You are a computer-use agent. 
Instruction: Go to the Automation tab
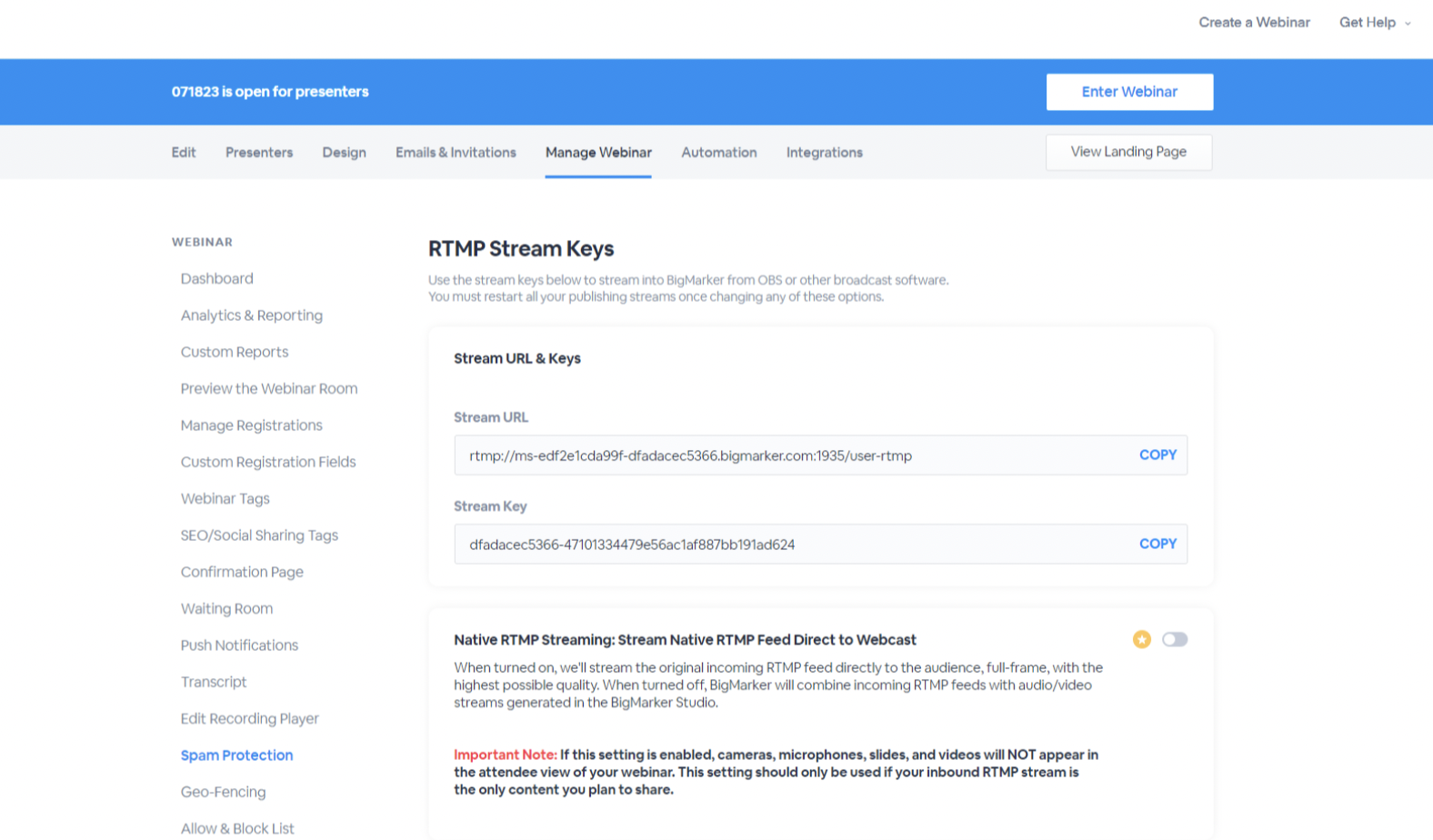click(719, 153)
